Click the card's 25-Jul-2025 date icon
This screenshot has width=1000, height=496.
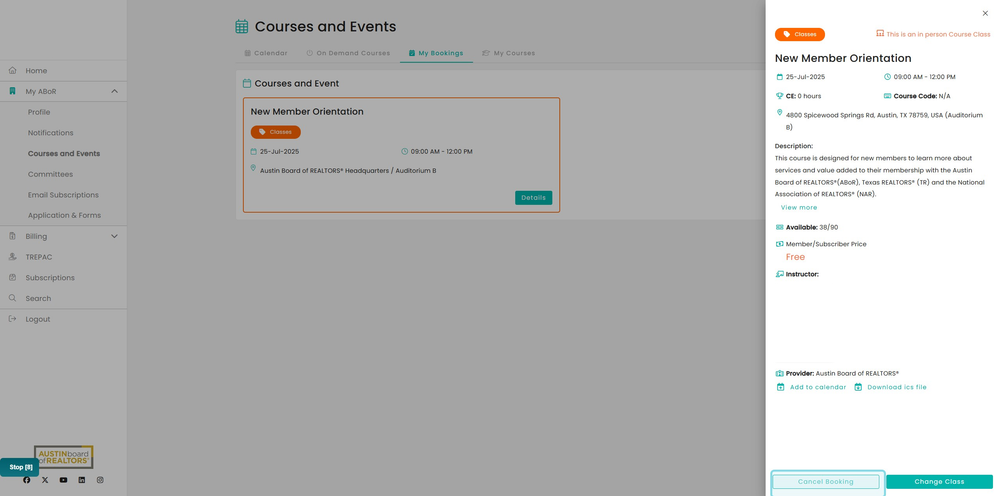[254, 152]
